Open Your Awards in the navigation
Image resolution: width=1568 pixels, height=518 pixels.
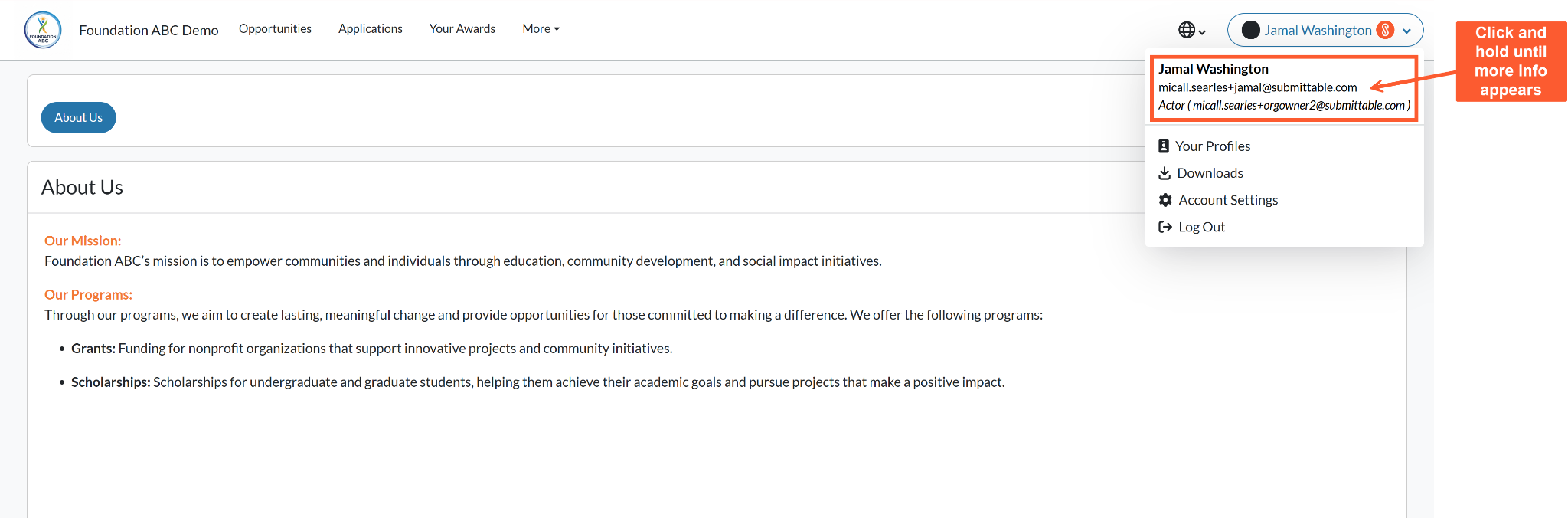coord(462,28)
